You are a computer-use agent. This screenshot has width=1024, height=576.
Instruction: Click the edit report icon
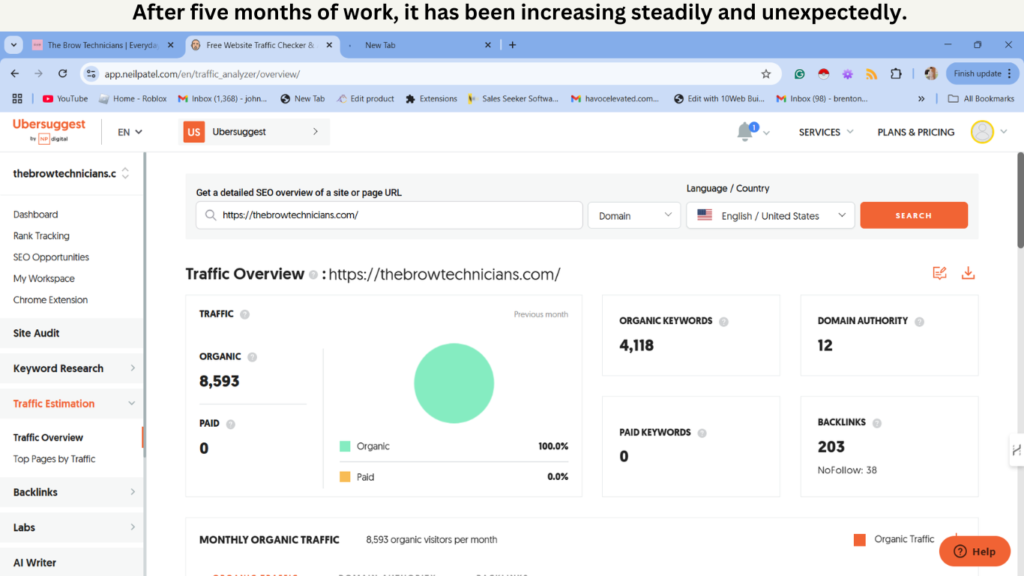pos(939,273)
